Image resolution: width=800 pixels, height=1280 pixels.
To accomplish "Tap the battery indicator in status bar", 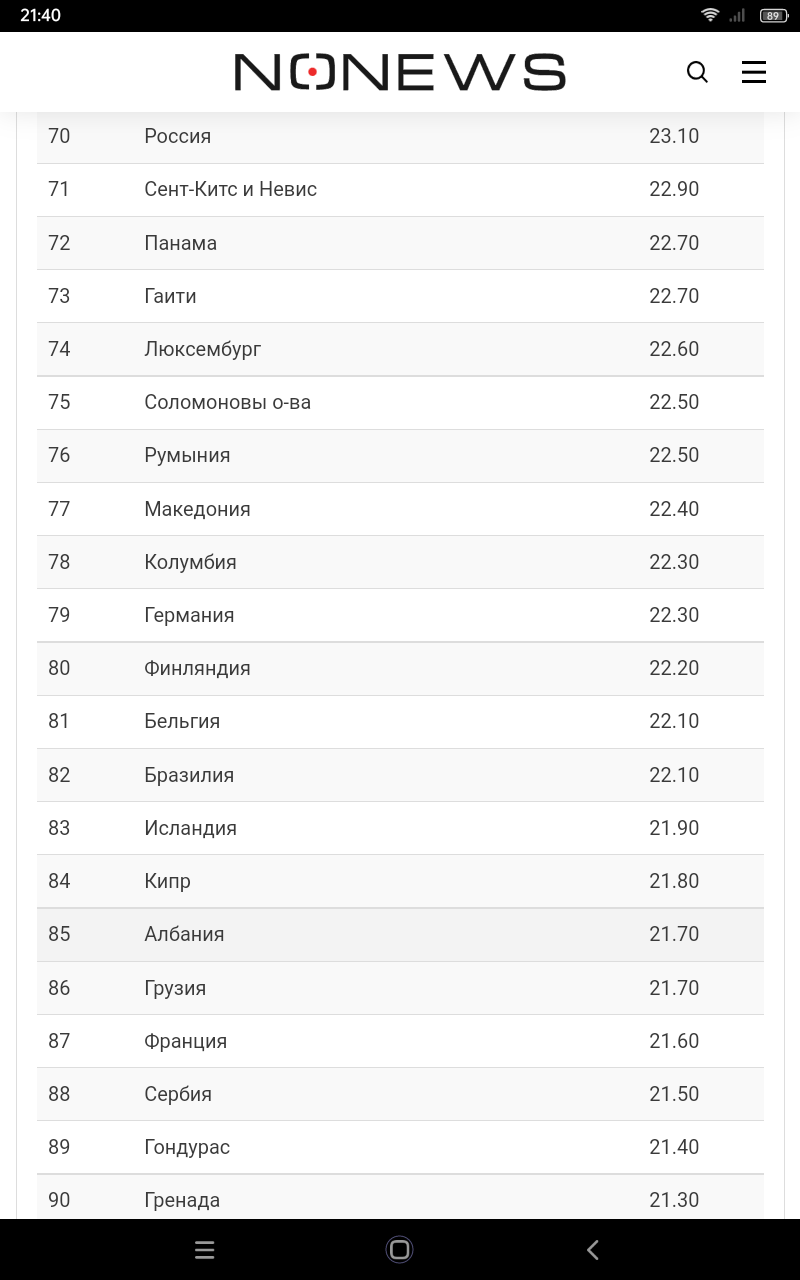I will pos(773,15).
